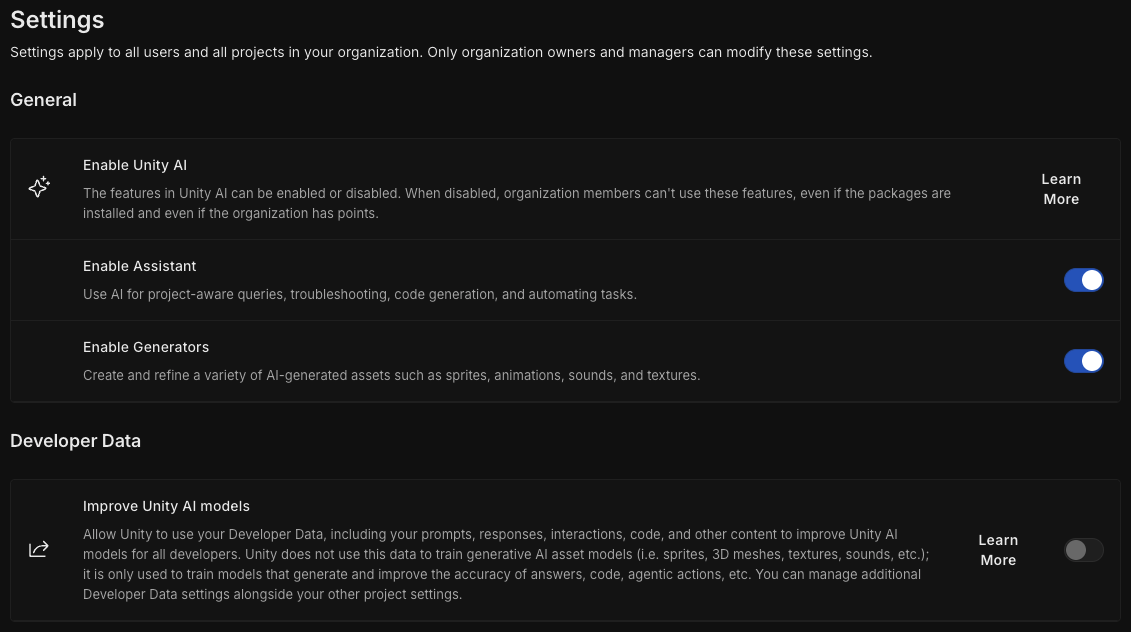Disable the Enable Generators switch
Image resolution: width=1131 pixels, height=632 pixels.
1083,361
